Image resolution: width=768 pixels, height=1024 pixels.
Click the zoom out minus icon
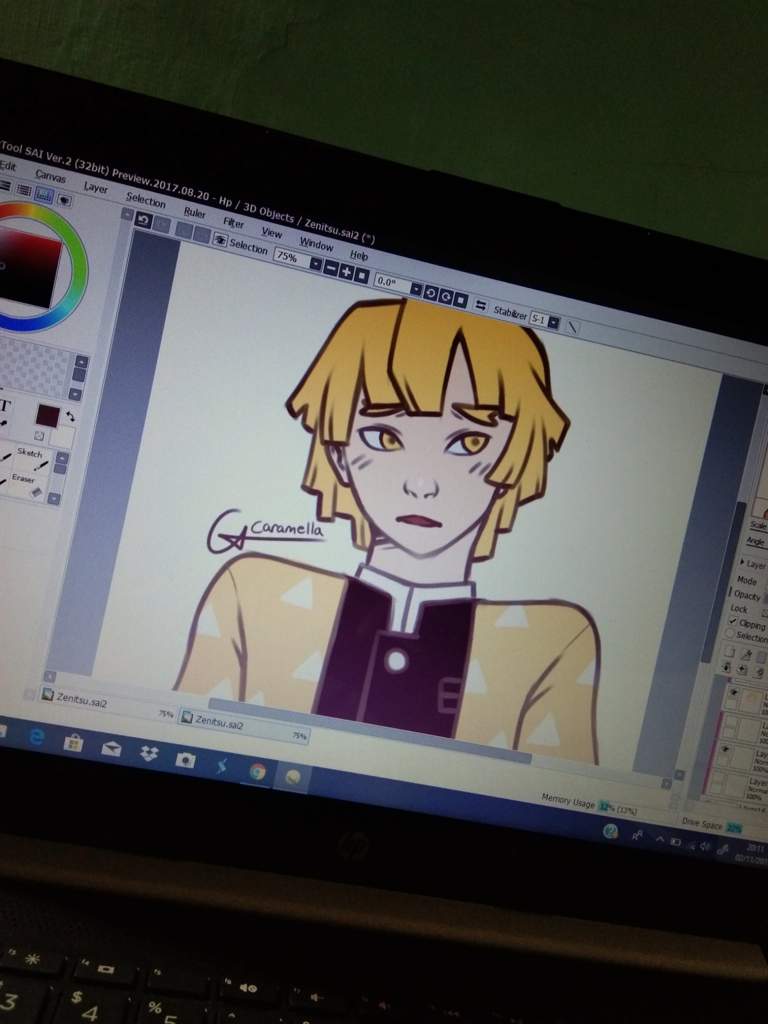[x=331, y=268]
